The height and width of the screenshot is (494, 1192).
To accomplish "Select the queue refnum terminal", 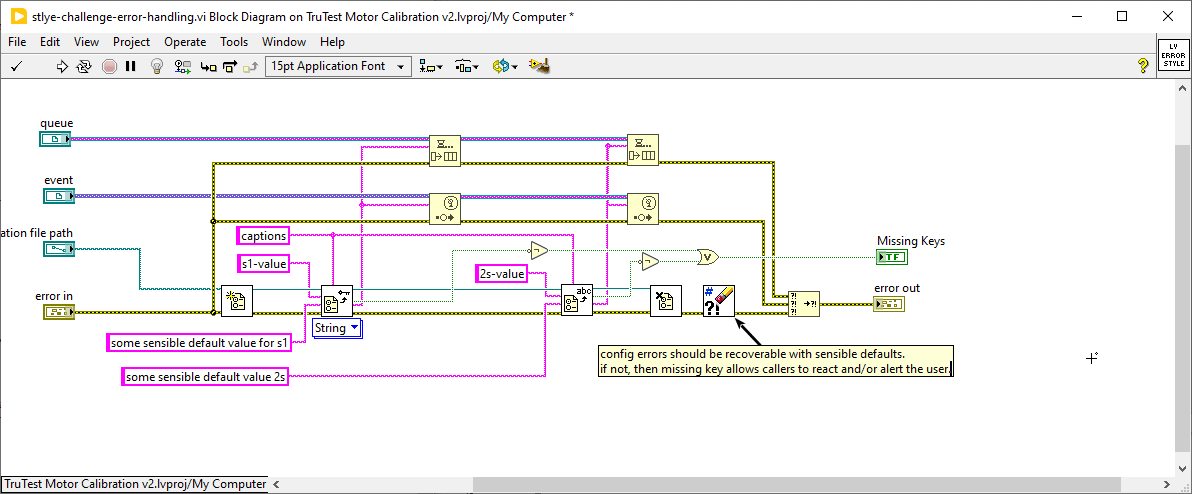I will (55, 139).
